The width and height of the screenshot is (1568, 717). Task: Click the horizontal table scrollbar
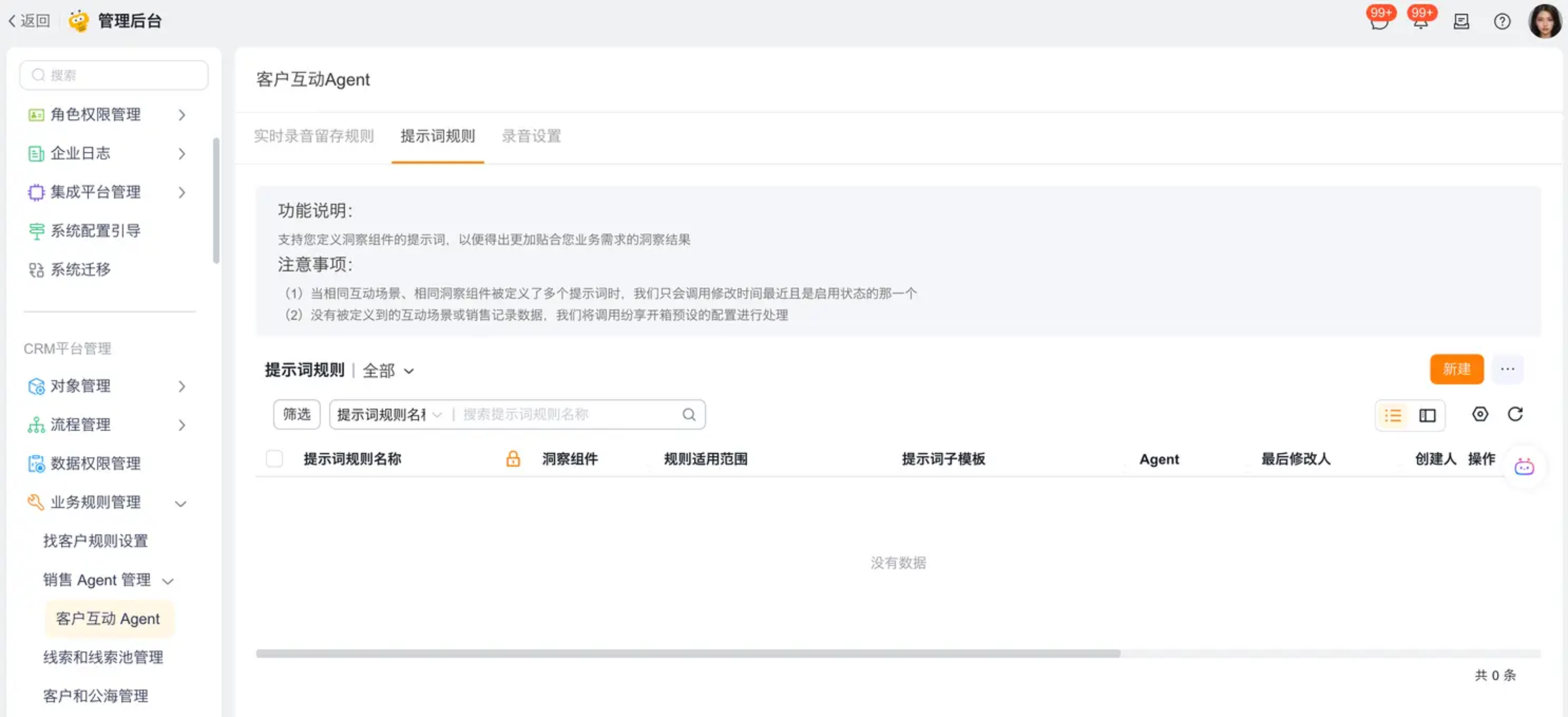point(688,653)
